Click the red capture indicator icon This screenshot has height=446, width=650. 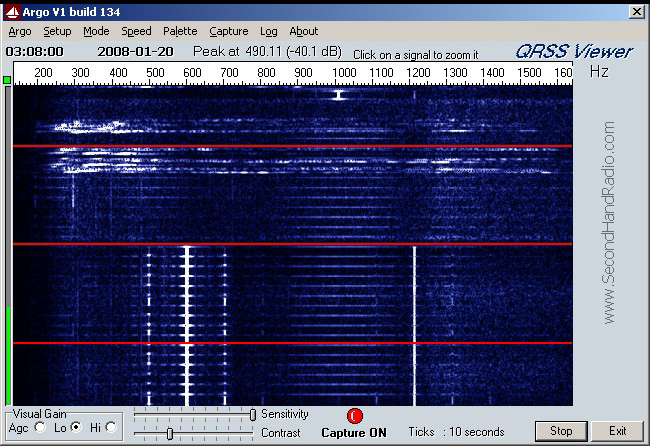click(x=354, y=416)
